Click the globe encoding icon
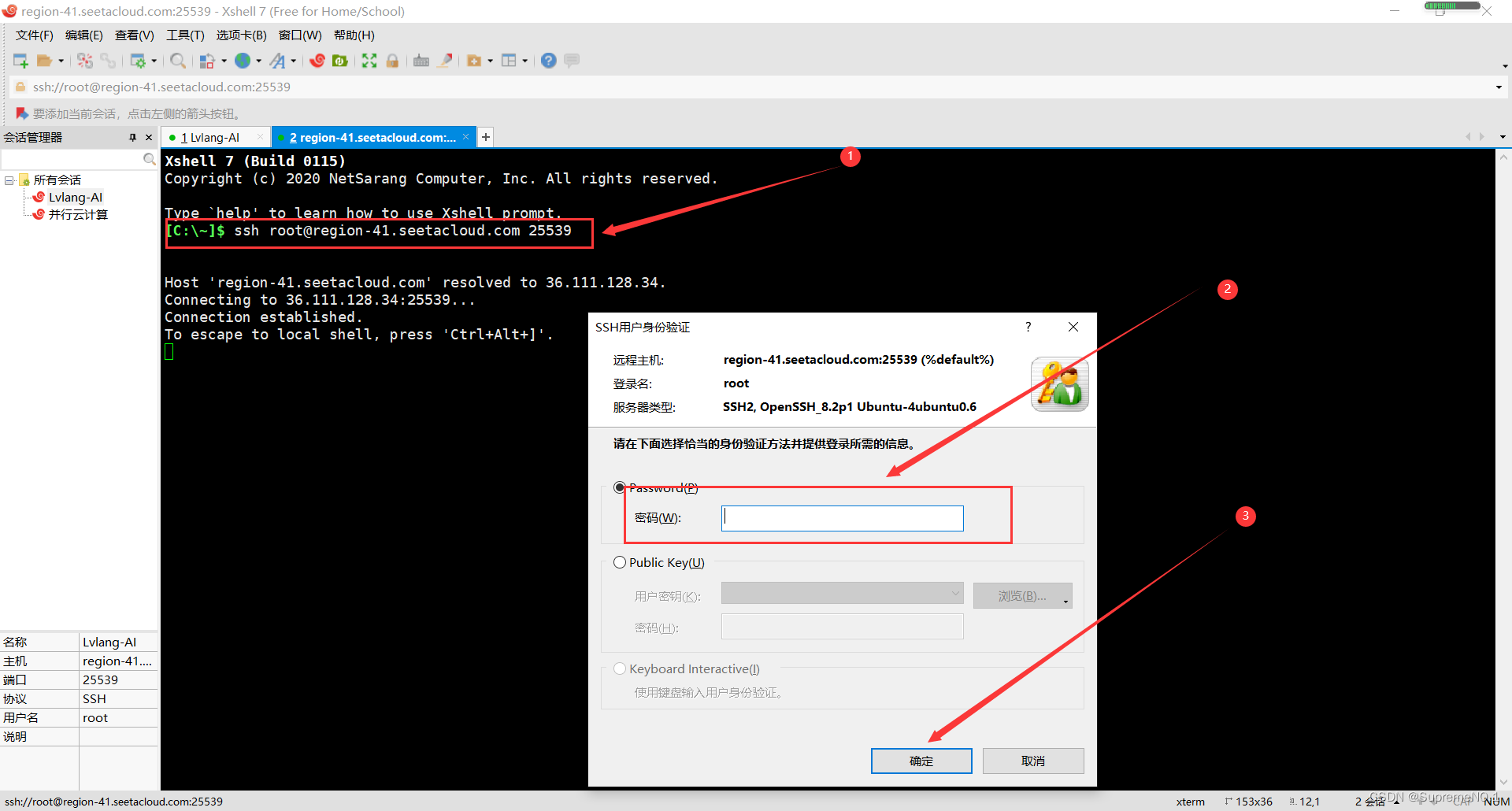 243,61
